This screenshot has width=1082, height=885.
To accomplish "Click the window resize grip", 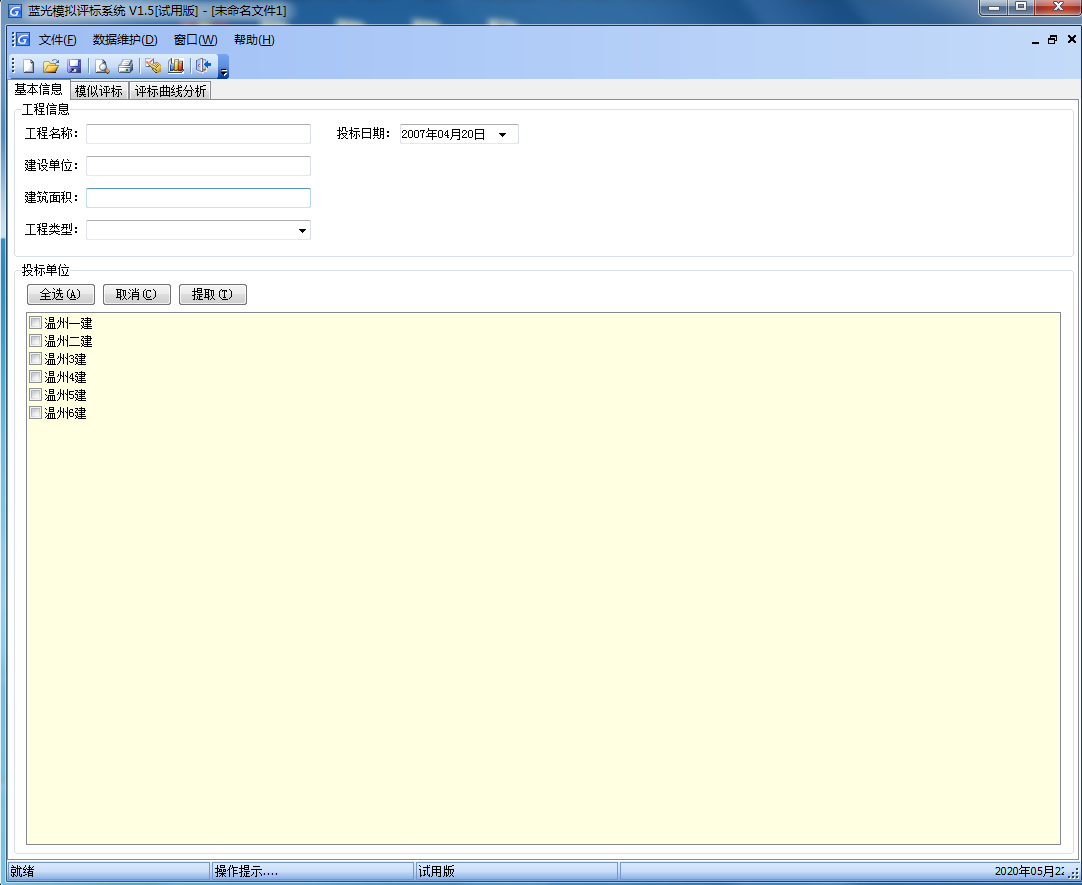I will point(1074,873).
